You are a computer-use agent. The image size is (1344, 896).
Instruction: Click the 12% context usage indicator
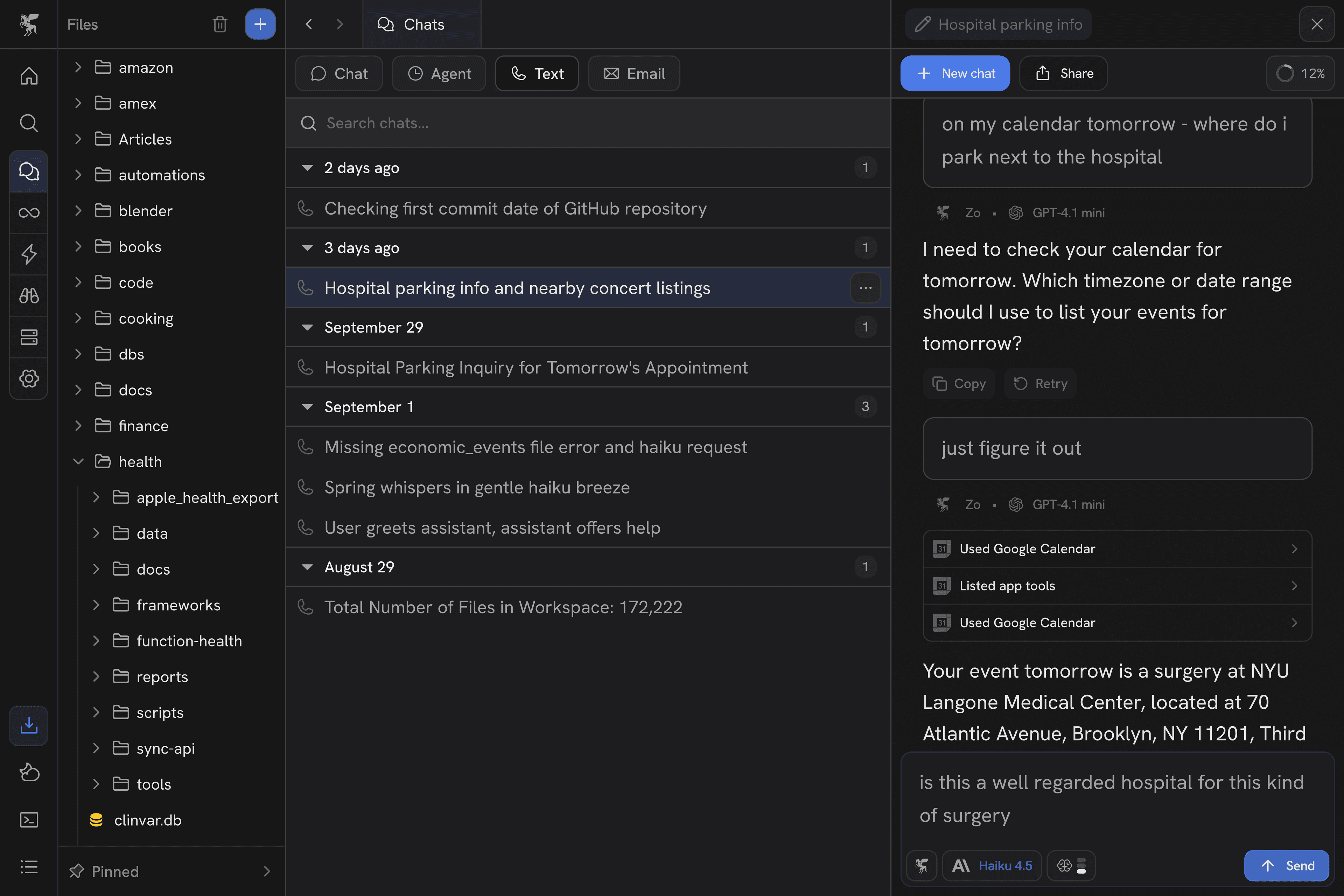[x=1300, y=74]
